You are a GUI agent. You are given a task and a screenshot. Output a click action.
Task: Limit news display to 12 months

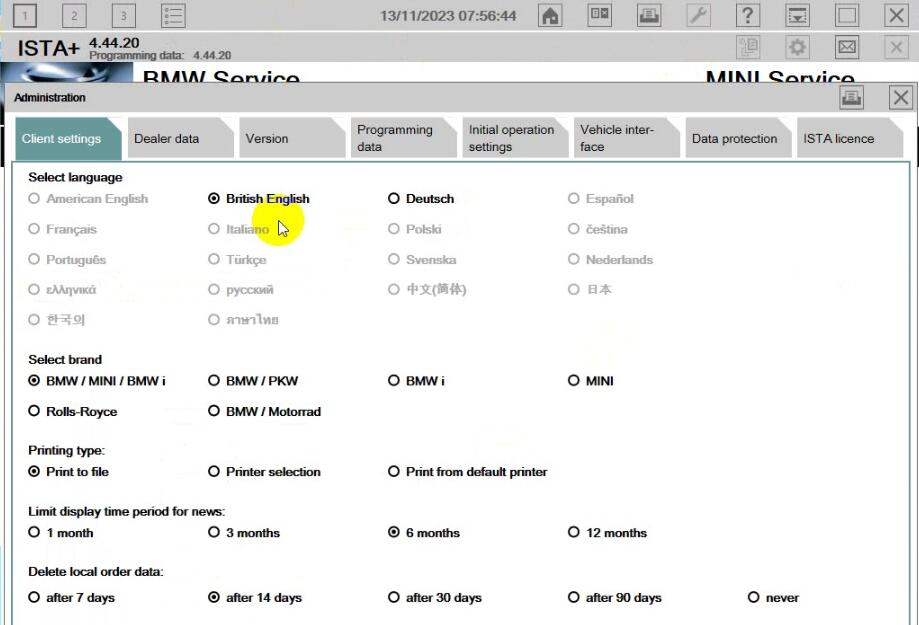[x=607, y=533]
